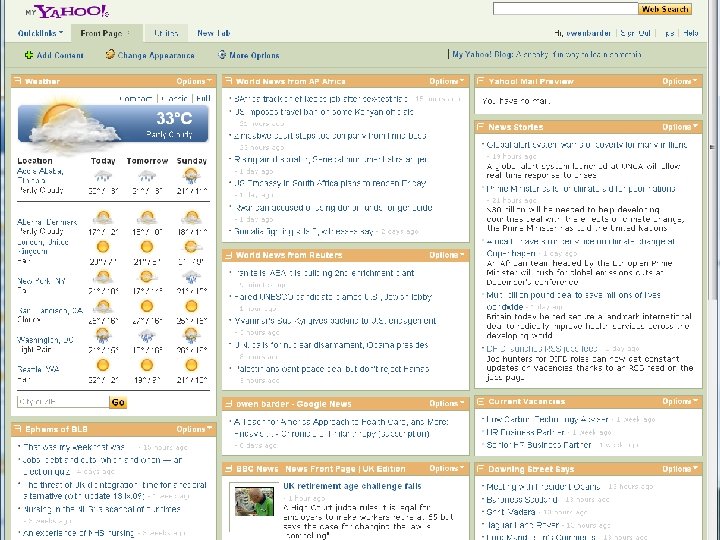The image size is (720, 540).
Task: Click the BBC News story thumbnail
Action: 254,501
